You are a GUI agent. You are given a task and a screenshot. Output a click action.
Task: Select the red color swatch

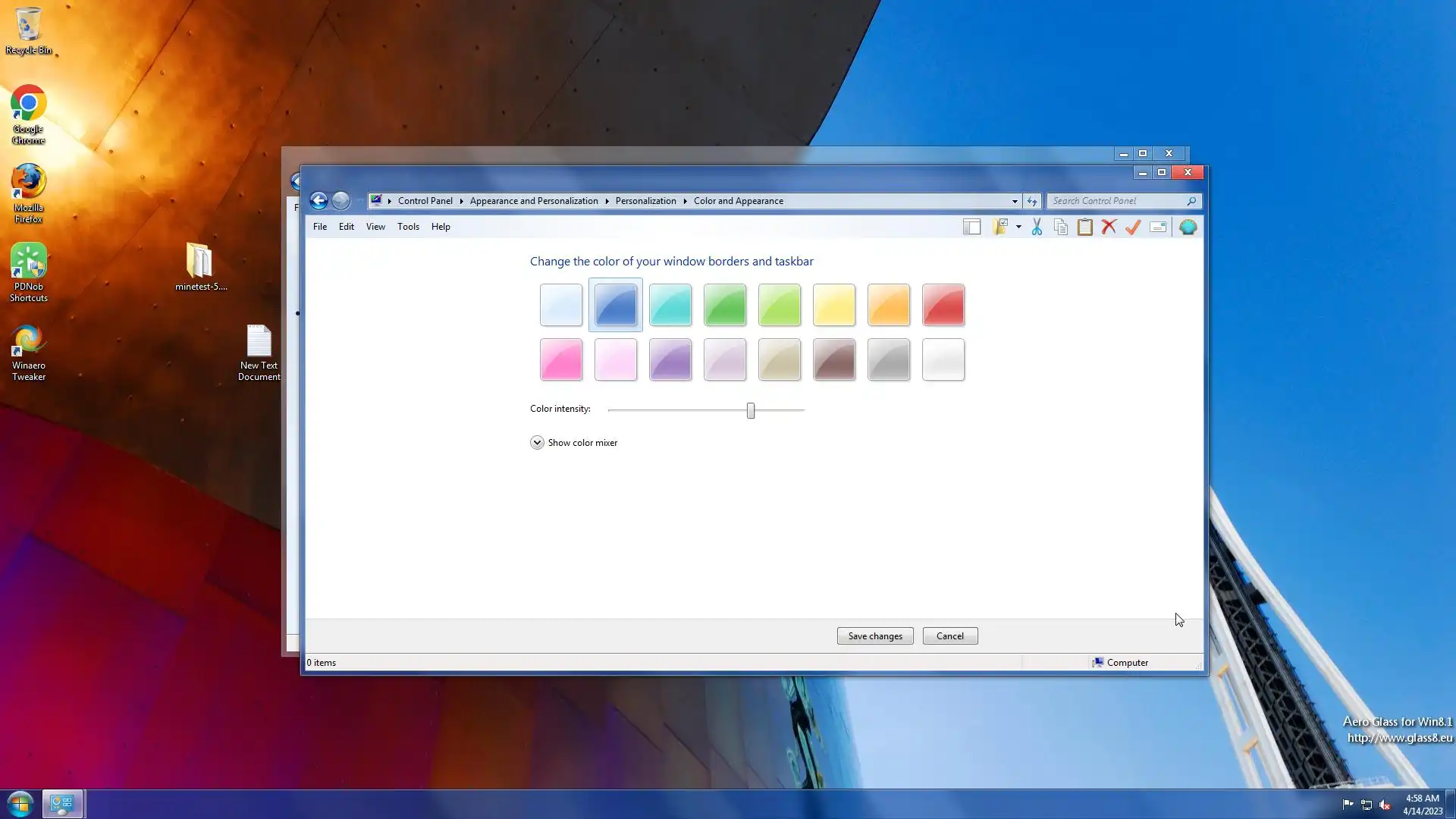[943, 305]
